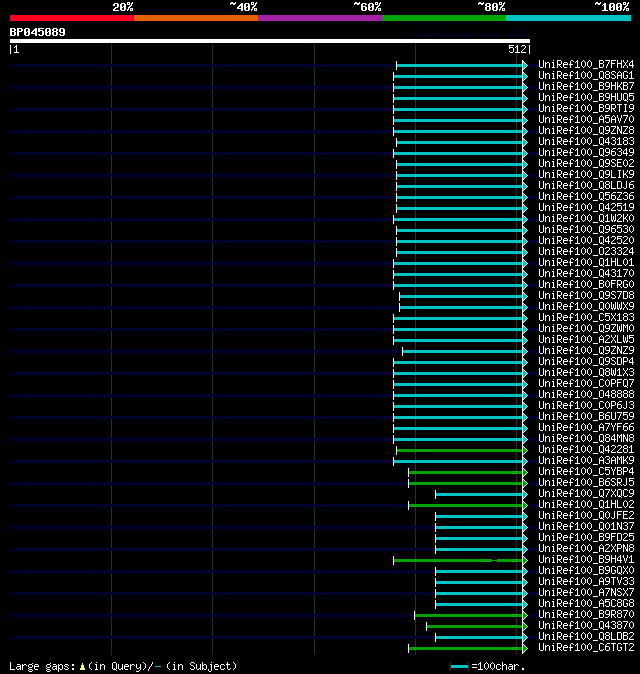Select the UniRef100_Q1HL02 label
The height and width of the screenshot is (674, 640).
[586, 505]
